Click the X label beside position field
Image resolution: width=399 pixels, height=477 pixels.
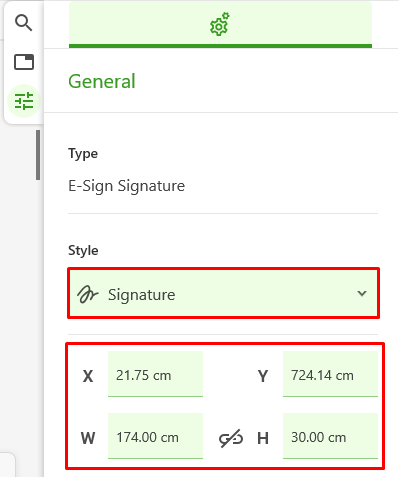(88, 376)
